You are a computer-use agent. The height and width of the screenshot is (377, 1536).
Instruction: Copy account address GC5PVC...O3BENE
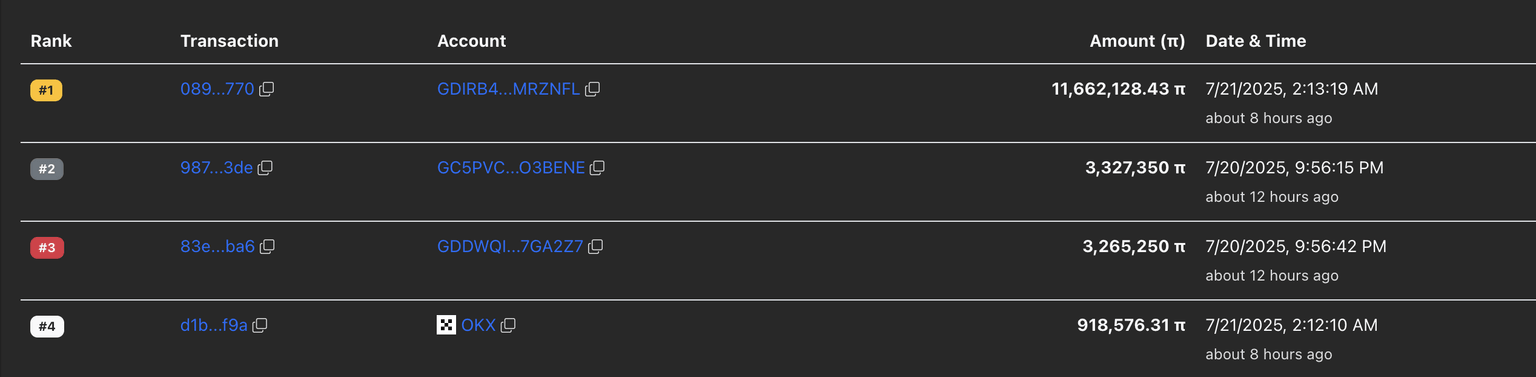(x=597, y=168)
